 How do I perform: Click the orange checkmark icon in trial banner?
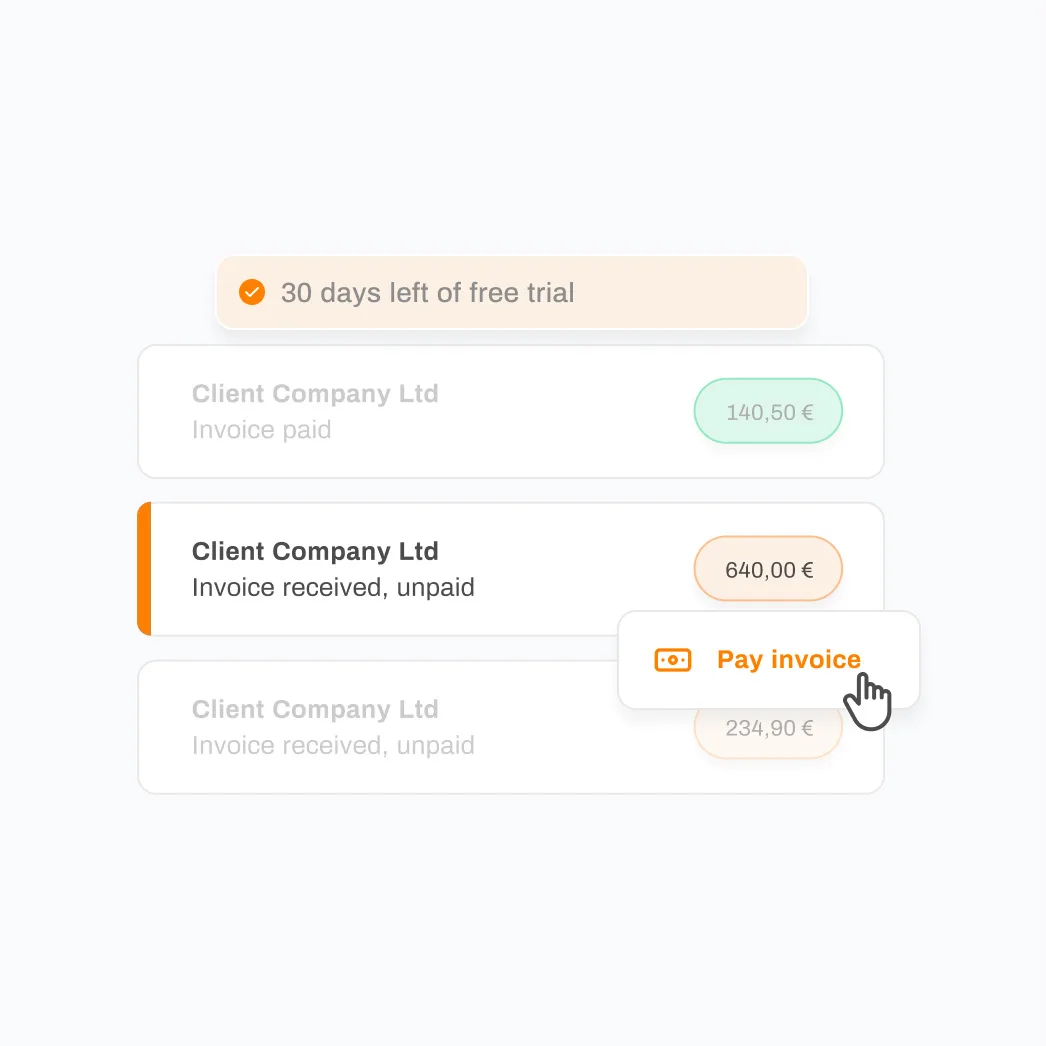pos(252,292)
